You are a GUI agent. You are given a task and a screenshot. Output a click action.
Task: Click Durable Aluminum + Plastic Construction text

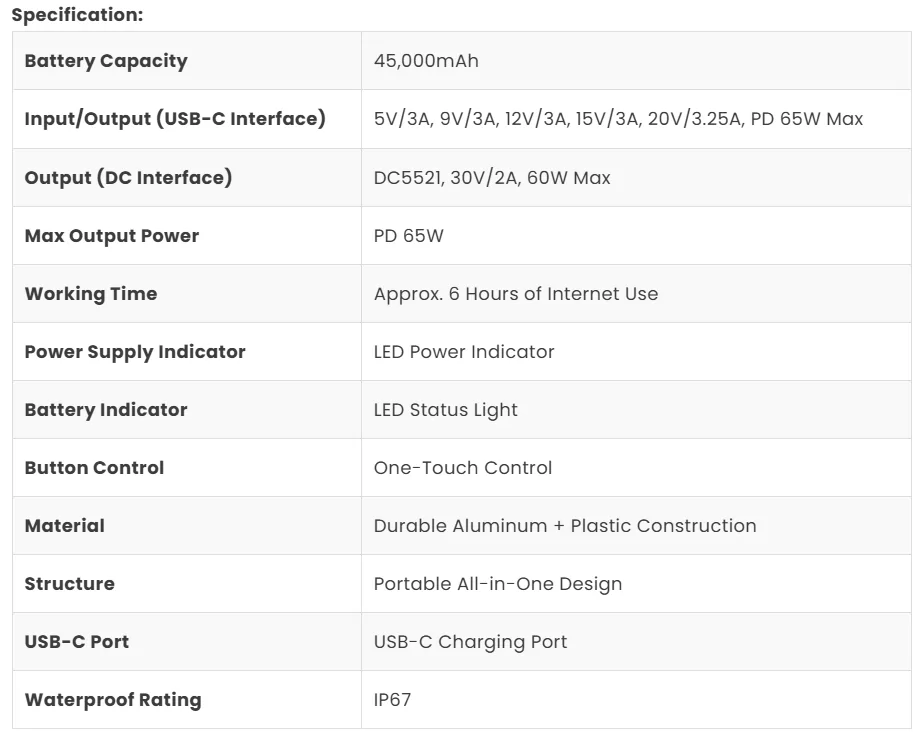[x=565, y=526]
